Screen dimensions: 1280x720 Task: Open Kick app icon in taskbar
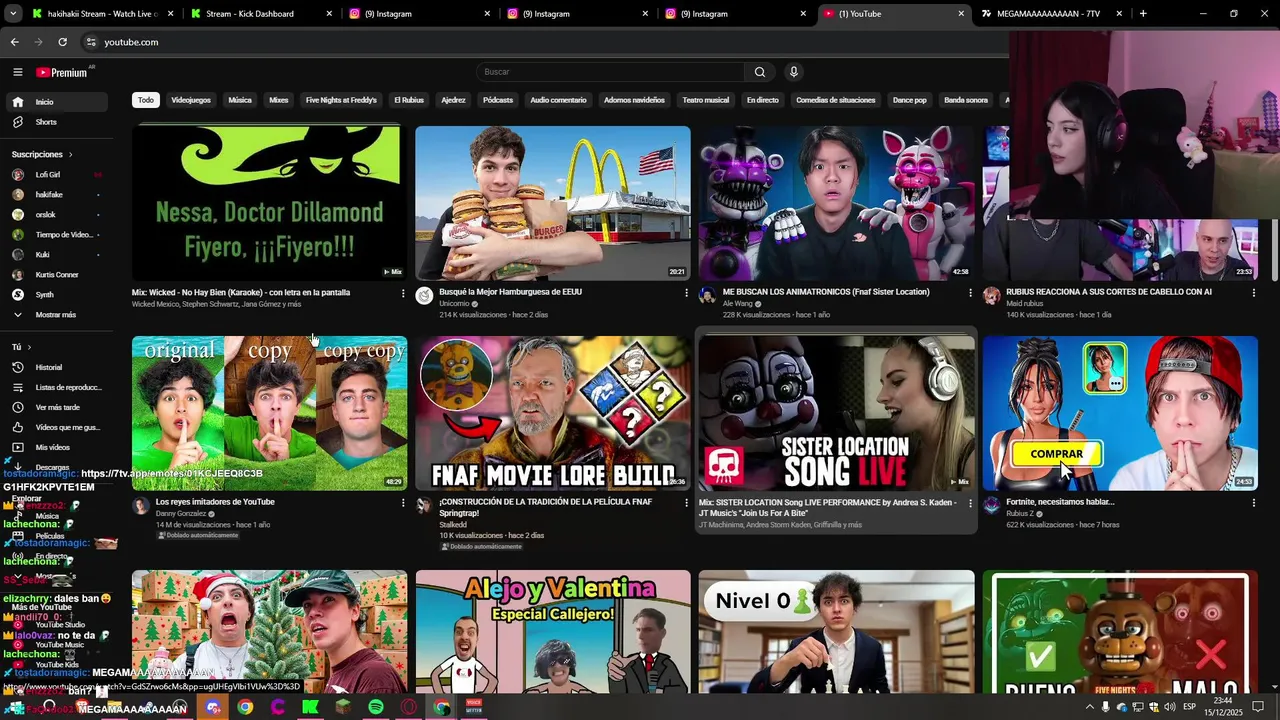tap(310, 707)
